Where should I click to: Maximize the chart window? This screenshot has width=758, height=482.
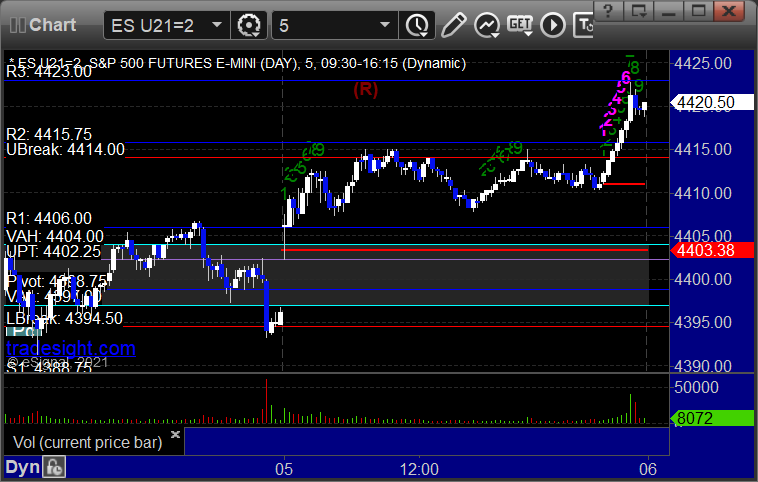click(698, 10)
